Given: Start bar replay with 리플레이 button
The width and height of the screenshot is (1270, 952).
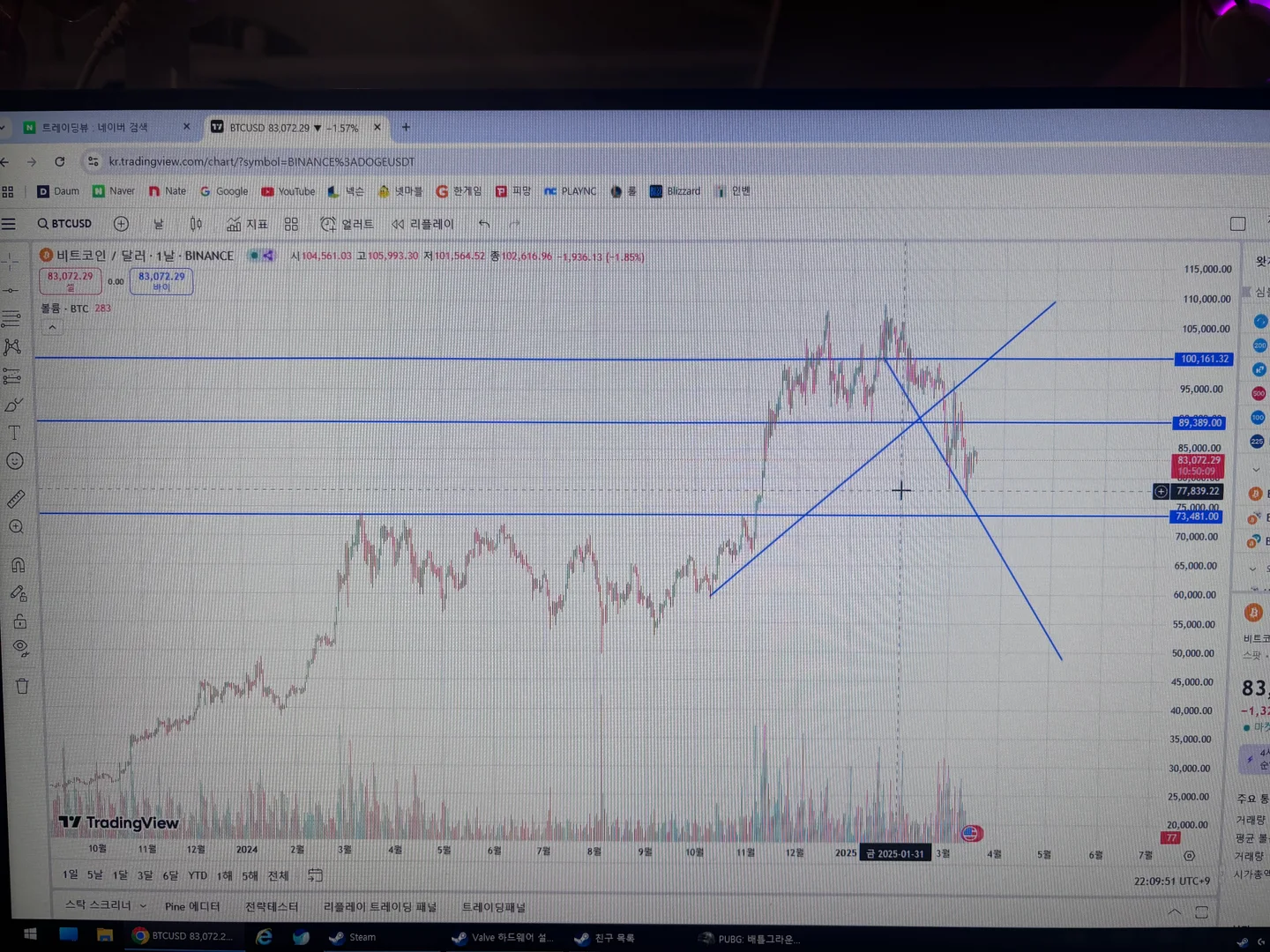Looking at the screenshot, I should coord(422,225).
